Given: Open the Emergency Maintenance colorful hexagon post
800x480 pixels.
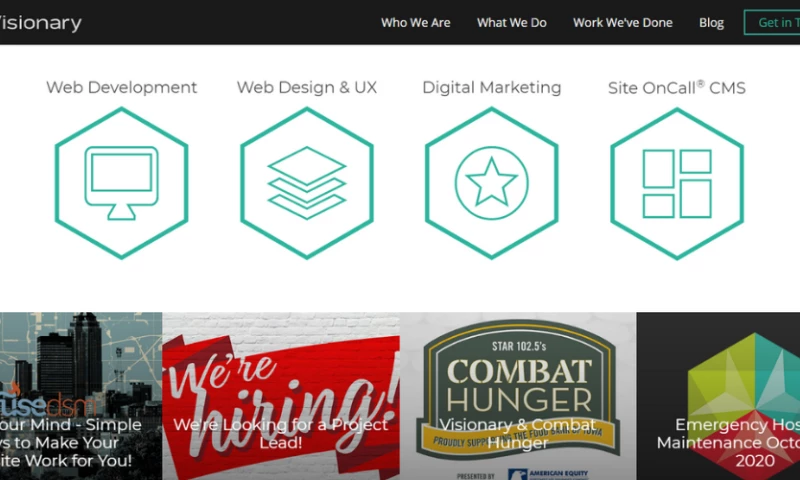Looking at the screenshot, I should (718, 396).
